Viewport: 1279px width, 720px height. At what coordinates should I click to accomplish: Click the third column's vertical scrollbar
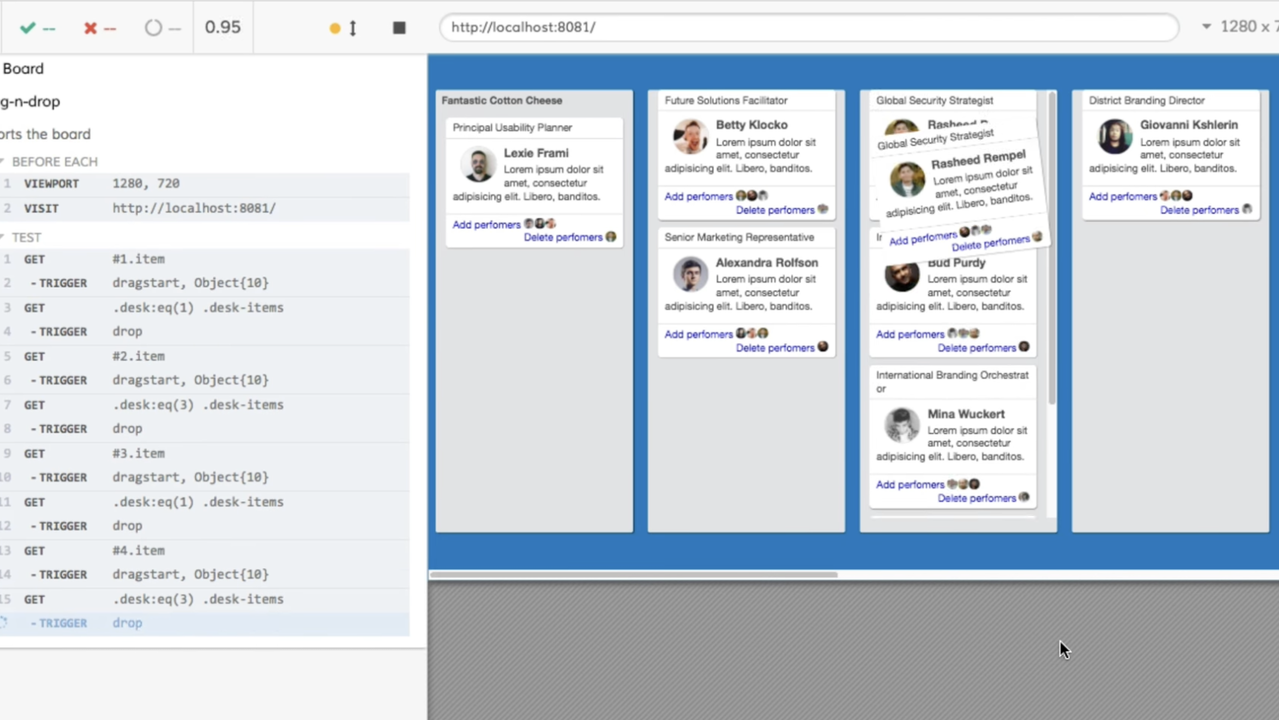point(1051,250)
